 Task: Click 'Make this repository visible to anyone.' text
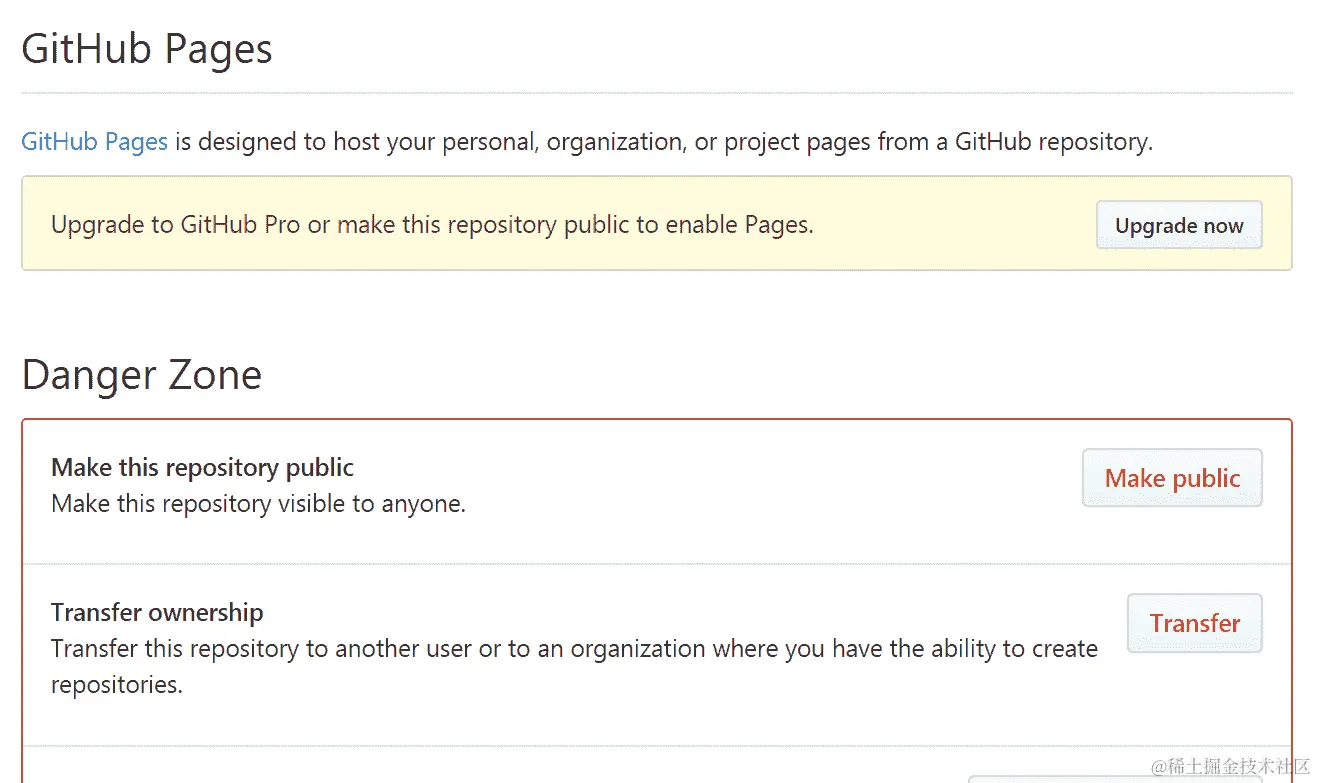258,503
